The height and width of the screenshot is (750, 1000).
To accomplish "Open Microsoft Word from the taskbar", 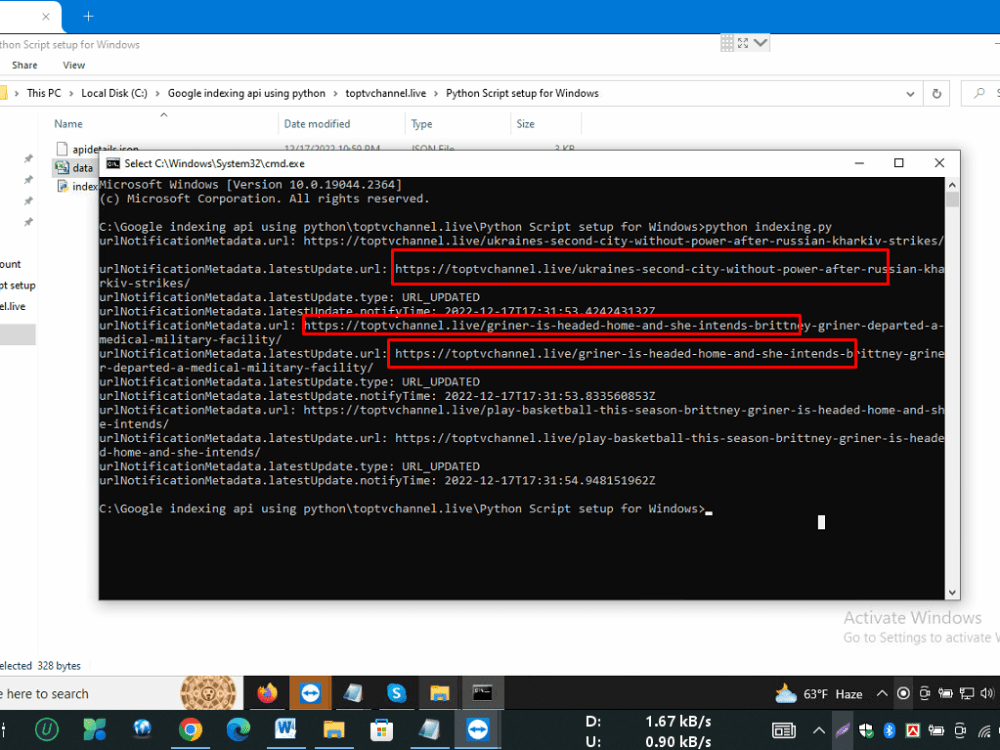I will [286, 730].
